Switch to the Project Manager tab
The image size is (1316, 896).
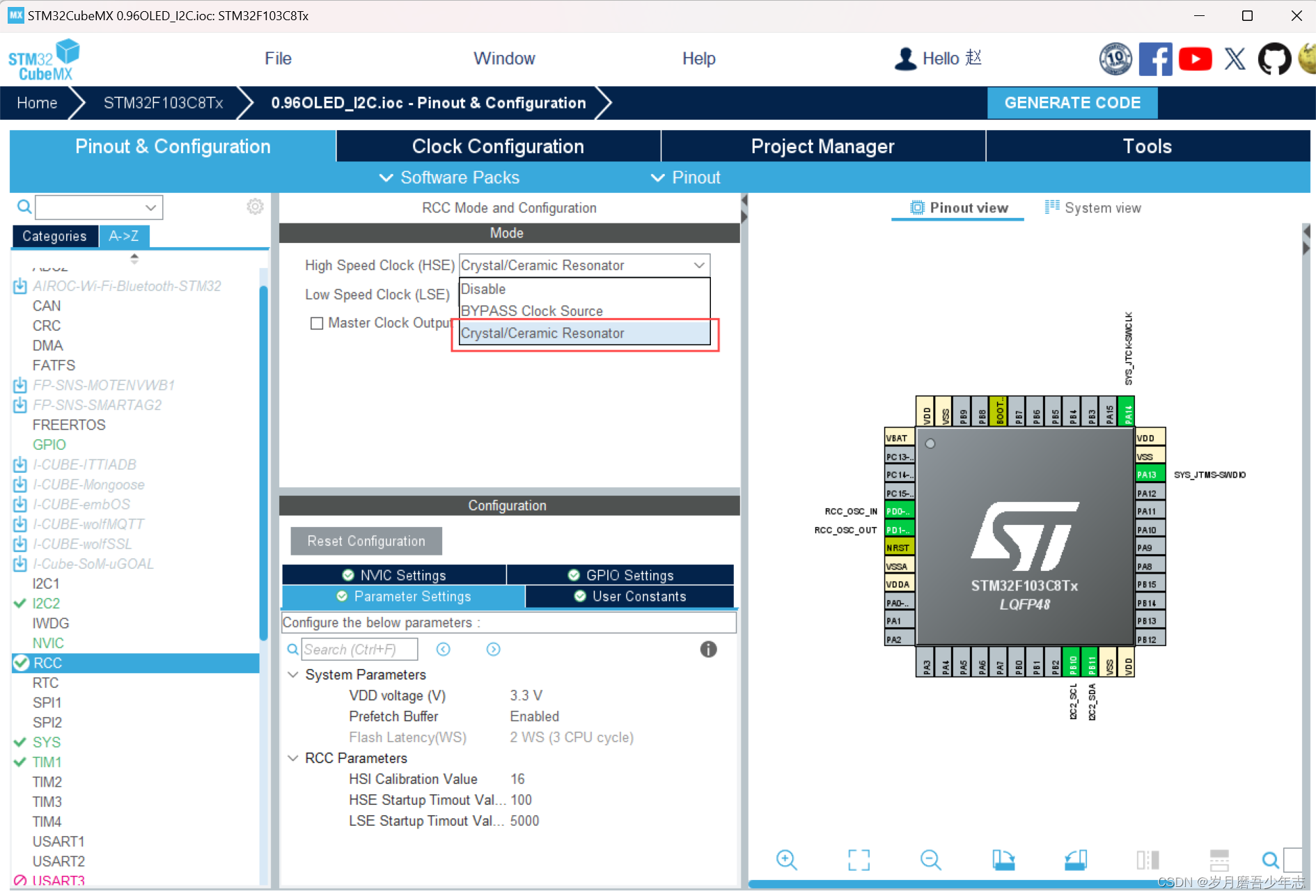click(822, 146)
